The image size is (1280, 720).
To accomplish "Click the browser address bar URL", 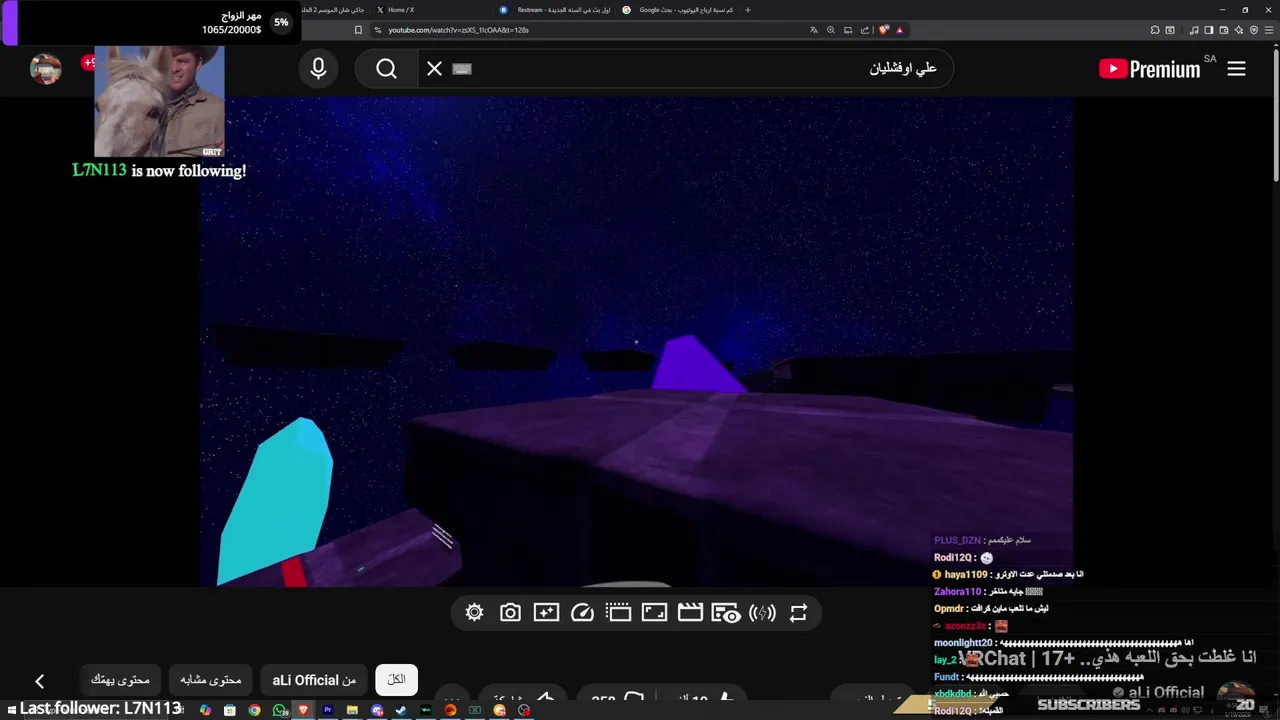I will point(458,30).
